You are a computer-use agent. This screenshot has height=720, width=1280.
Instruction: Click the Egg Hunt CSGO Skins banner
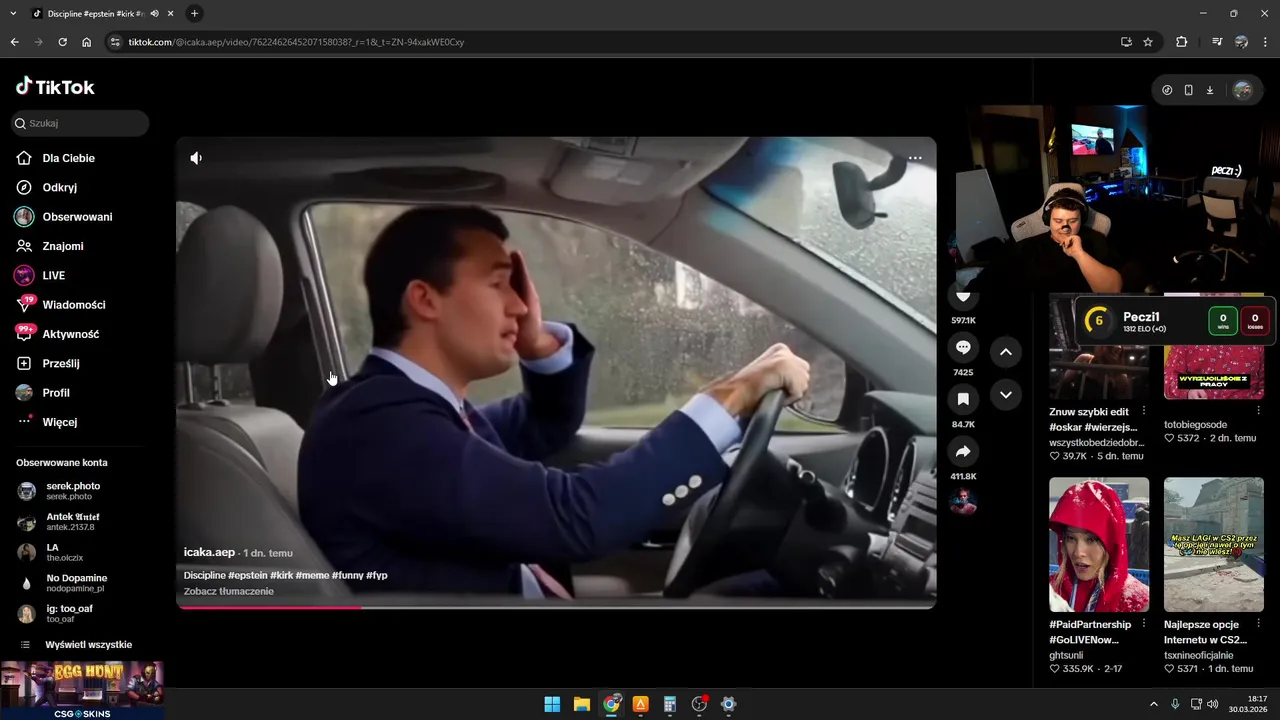[82, 690]
